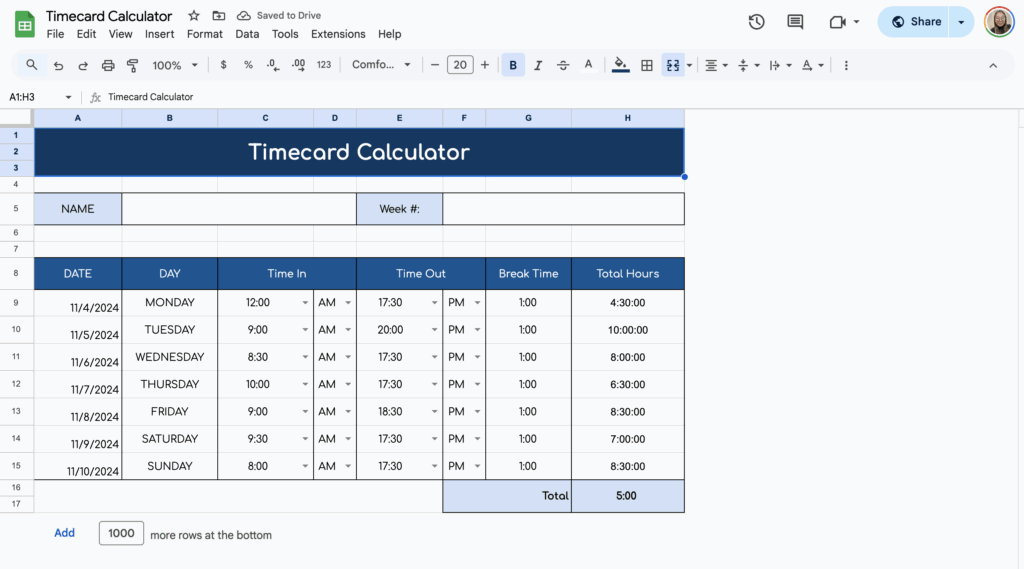1024x569 pixels.
Task: Click the video meeting camera icon
Action: tap(837, 22)
